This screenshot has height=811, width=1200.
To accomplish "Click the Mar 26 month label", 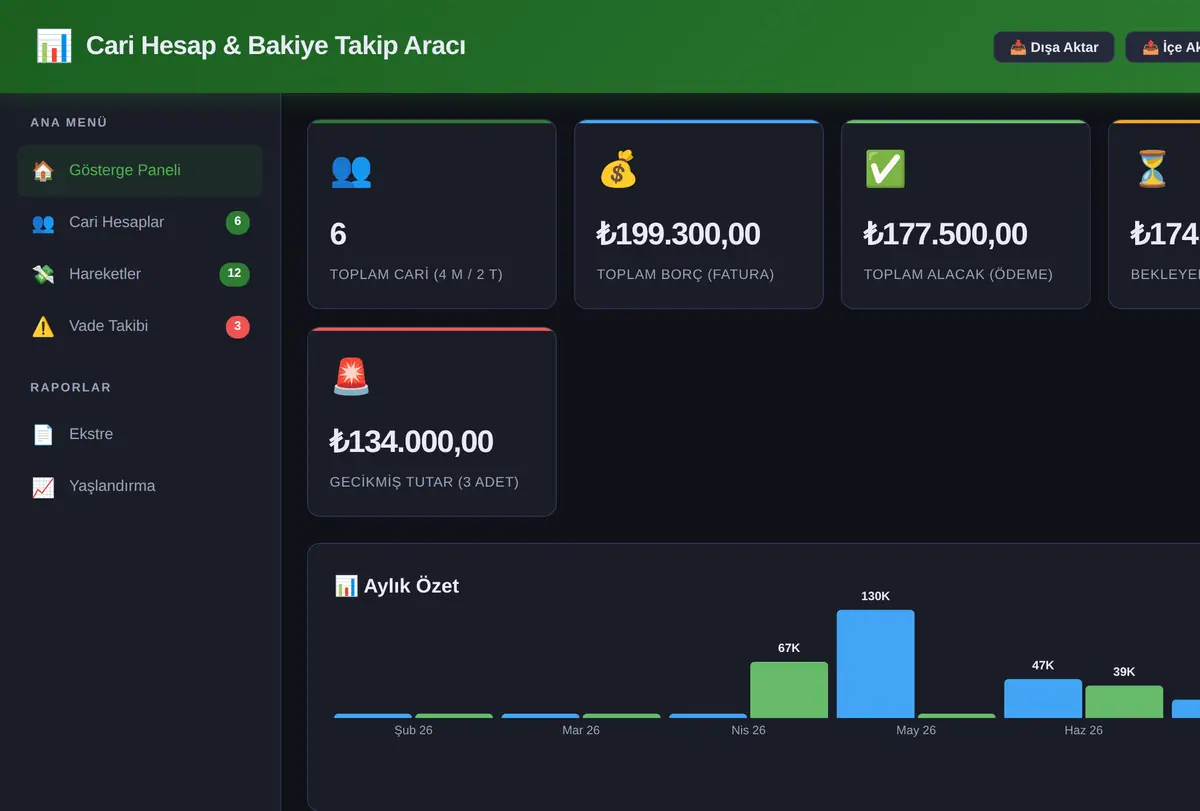I will click(x=581, y=731).
